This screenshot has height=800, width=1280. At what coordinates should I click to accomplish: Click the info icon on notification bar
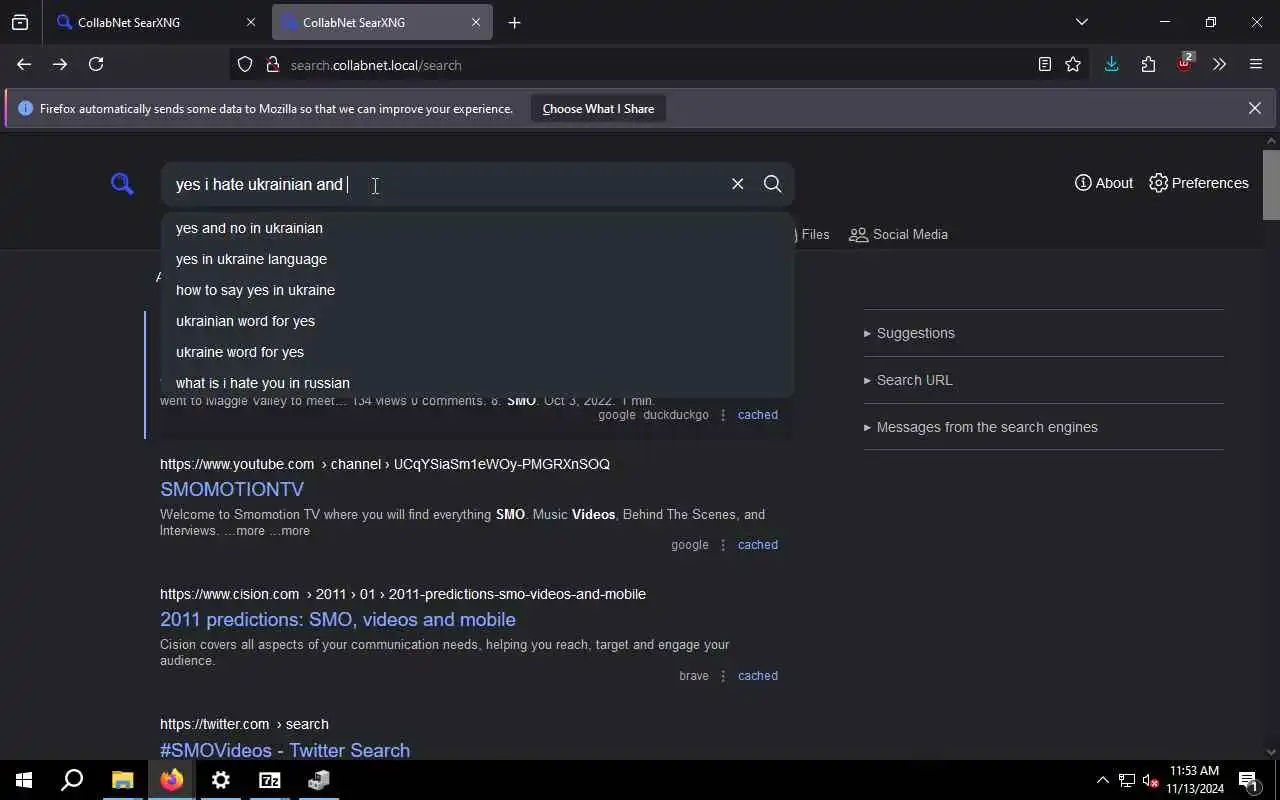point(26,108)
